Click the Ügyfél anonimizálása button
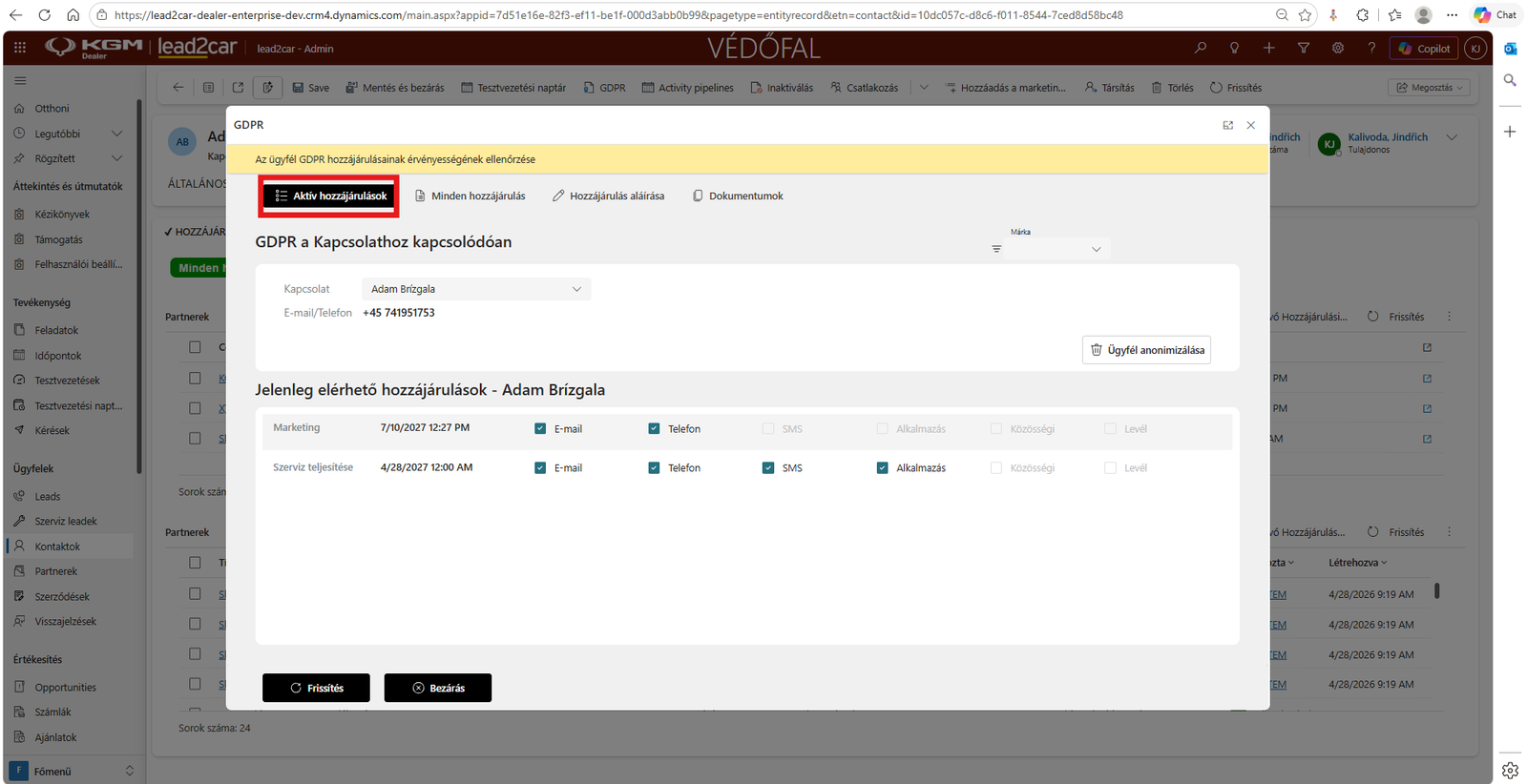1527x784 pixels. [x=1146, y=350]
